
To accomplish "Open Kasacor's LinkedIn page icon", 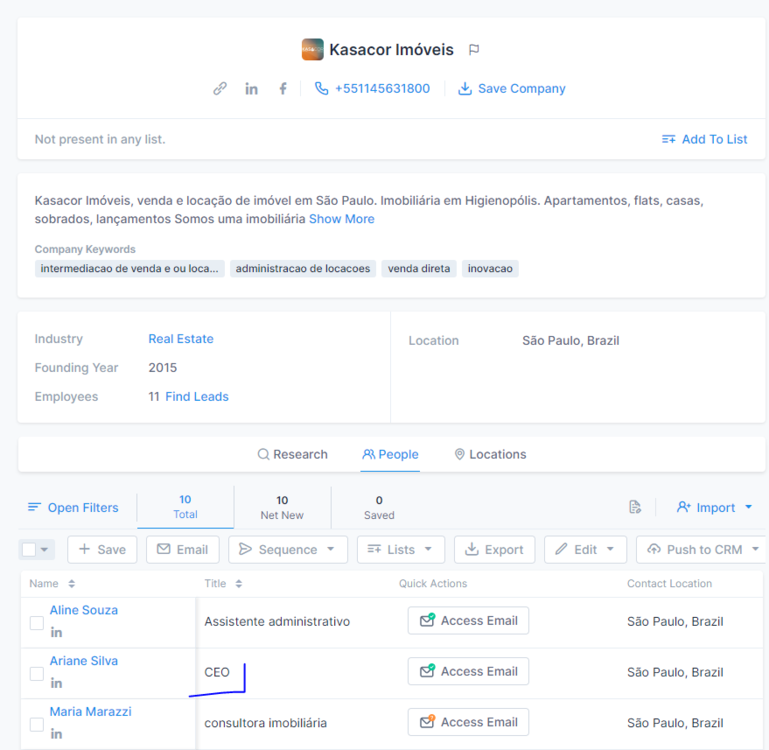I will (251, 89).
